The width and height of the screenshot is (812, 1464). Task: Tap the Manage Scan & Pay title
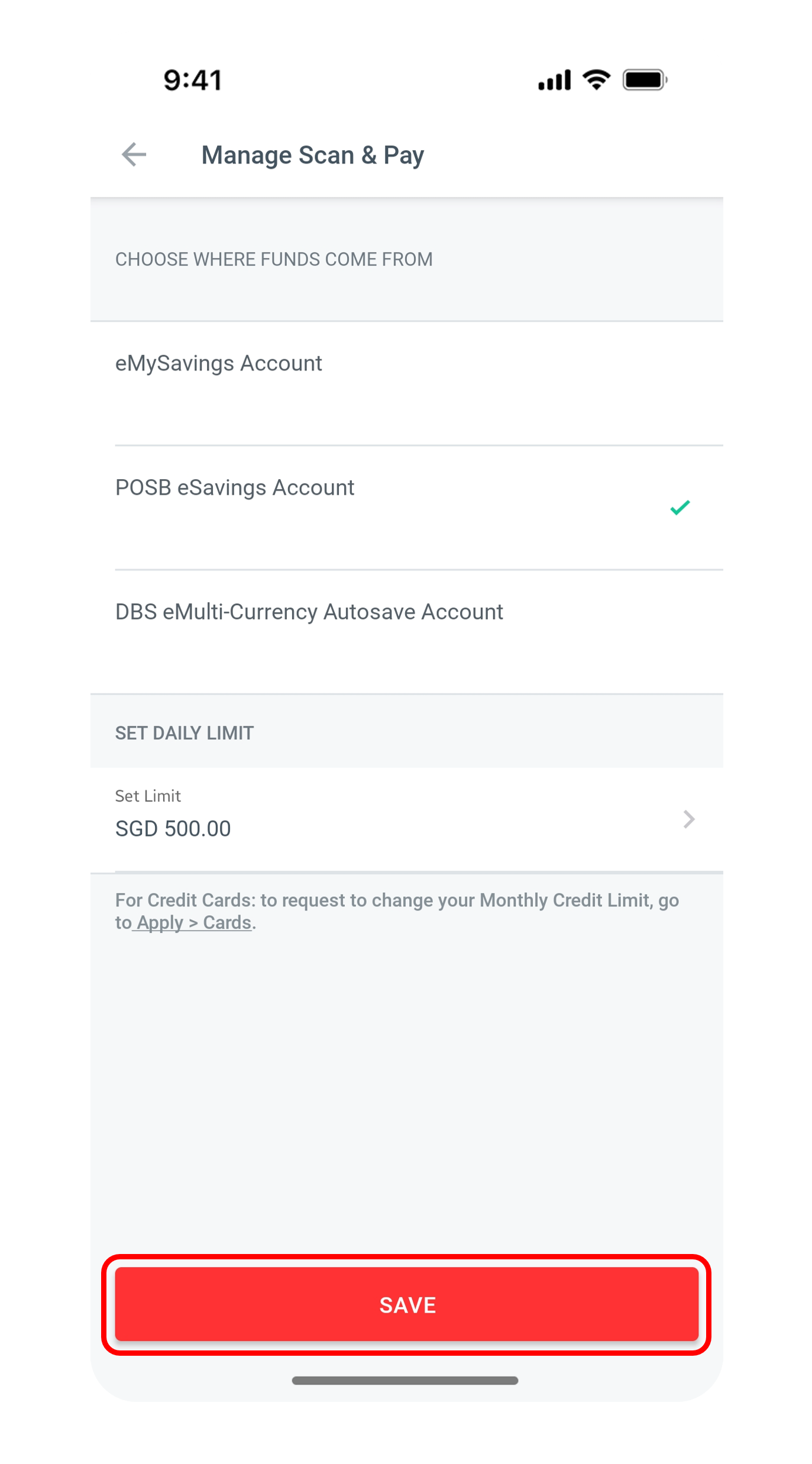(x=312, y=155)
